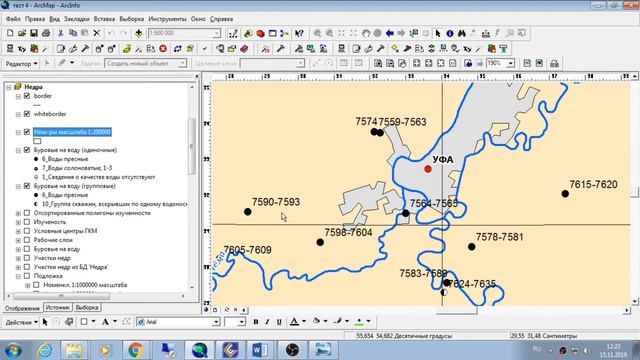Open the Справка menu
This screenshot has height=360, width=640.
(x=221, y=19)
